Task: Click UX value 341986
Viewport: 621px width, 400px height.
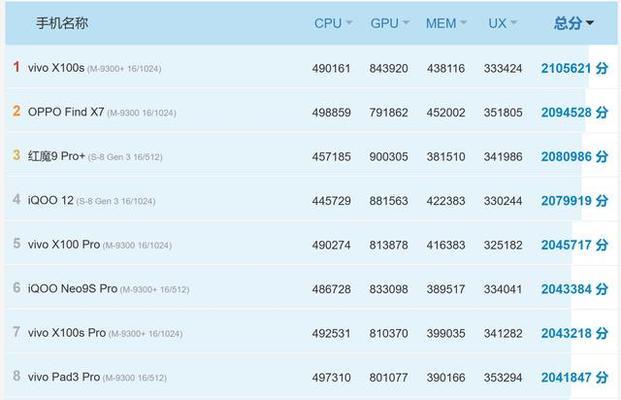Action: [503, 157]
